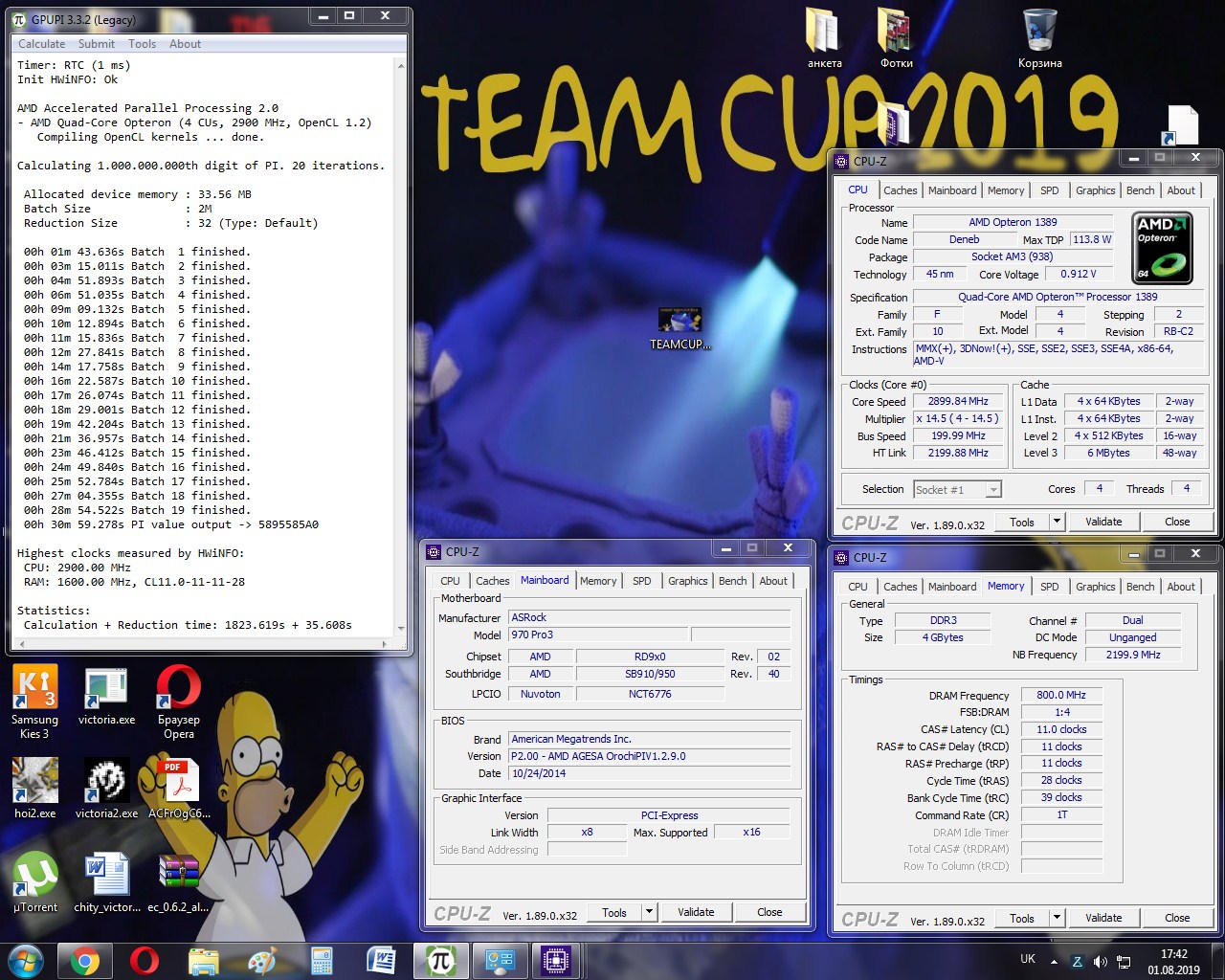Open Tools dropdown arrow in Memory window

[x=1057, y=918]
